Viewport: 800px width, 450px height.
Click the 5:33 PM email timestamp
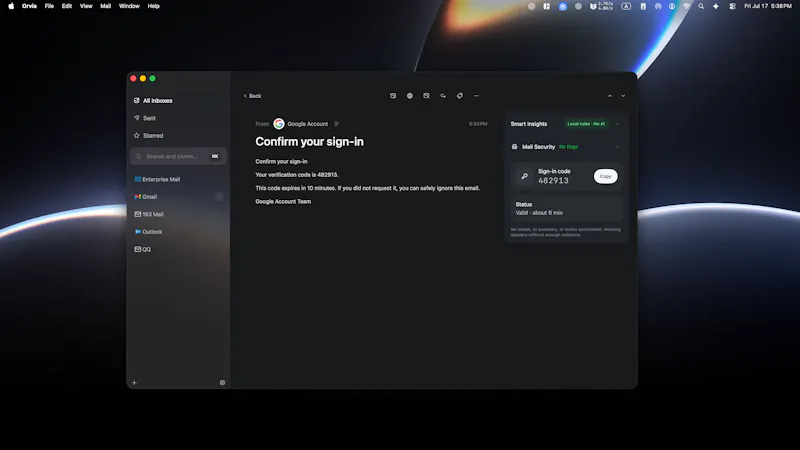click(478, 124)
